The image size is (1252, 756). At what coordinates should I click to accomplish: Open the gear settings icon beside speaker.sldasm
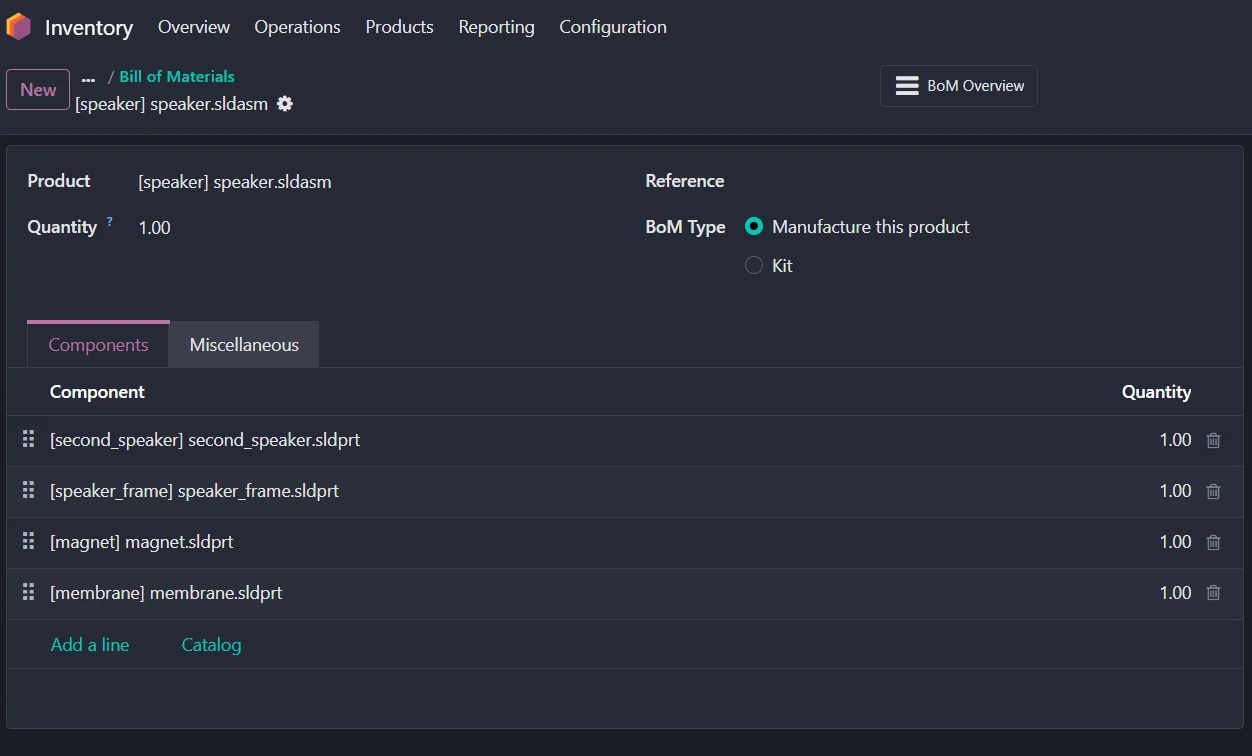(285, 104)
